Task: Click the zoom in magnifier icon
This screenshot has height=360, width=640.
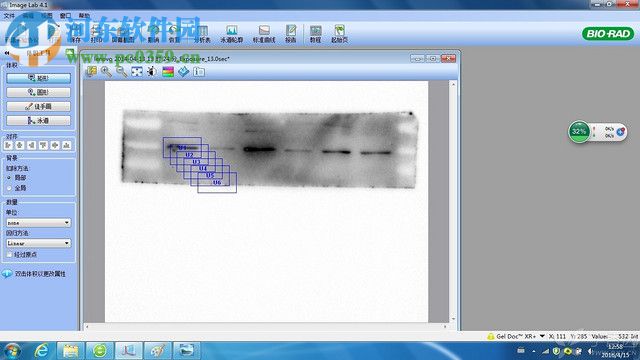Action: point(106,72)
